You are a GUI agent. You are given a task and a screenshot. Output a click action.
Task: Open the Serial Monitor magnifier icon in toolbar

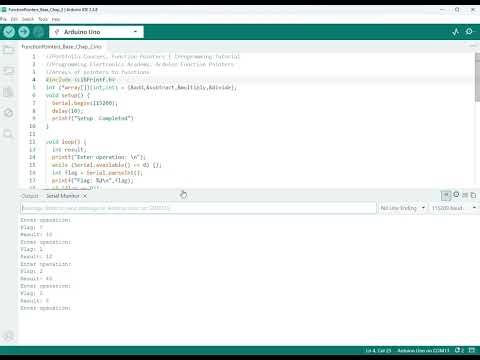point(469,32)
